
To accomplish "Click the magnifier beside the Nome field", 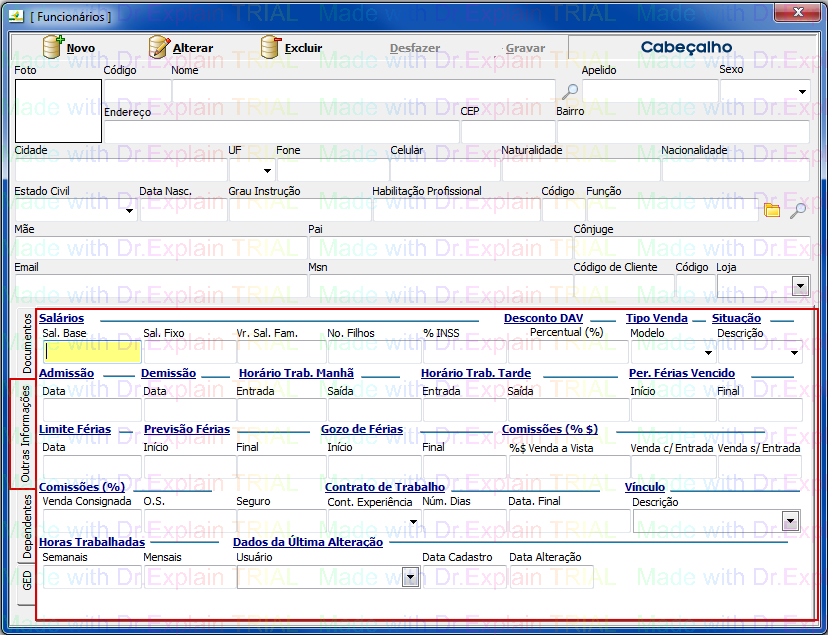I will 568,92.
